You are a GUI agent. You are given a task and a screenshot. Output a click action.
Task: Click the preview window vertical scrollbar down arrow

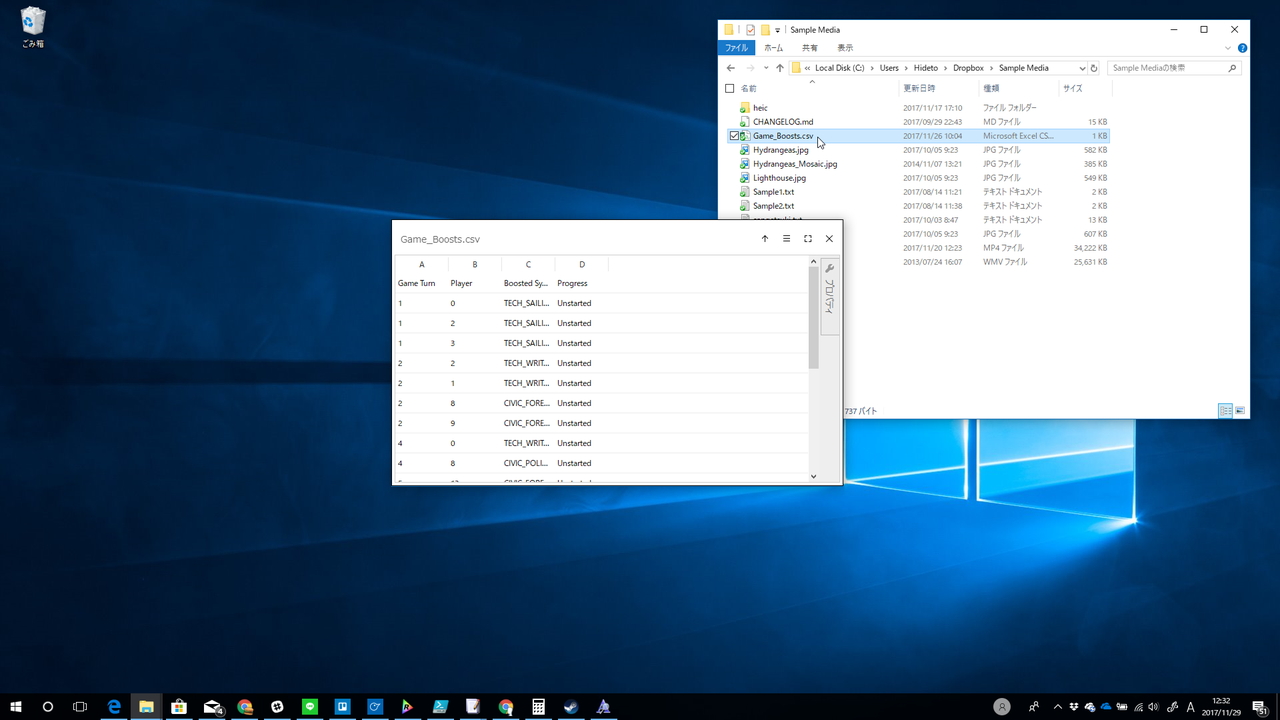(x=813, y=477)
